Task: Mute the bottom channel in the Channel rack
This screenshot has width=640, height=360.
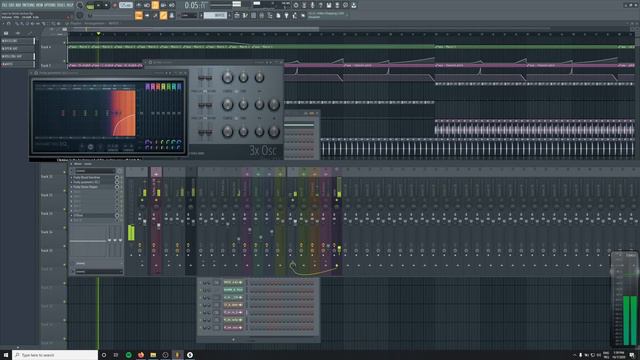Action: point(201,327)
